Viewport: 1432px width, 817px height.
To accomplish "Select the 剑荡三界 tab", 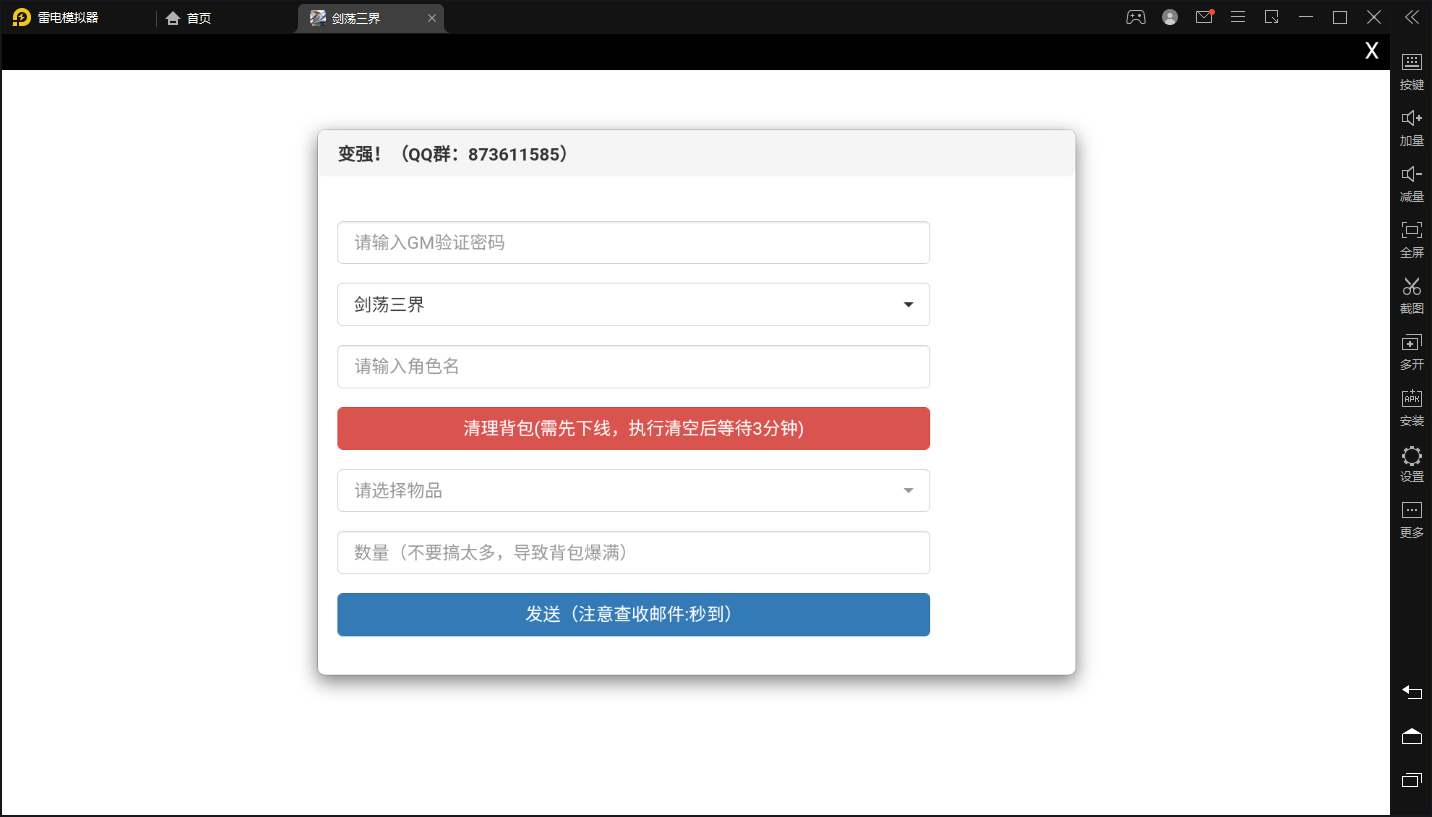I will click(x=371, y=18).
